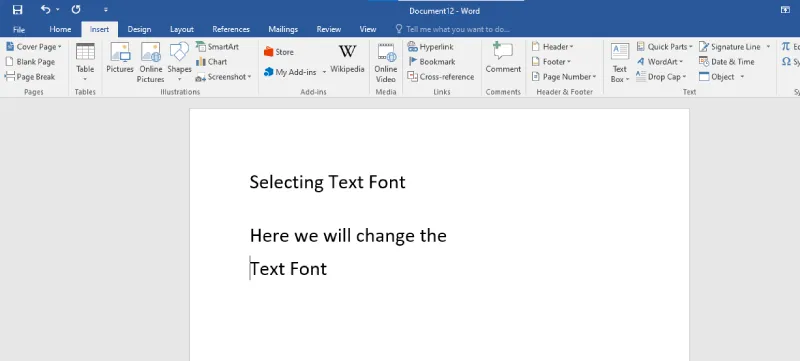Image resolution: width=800 pixels, height=361 pixels.
Task: Open Drop Cap options
Action: tap(662, 77)
